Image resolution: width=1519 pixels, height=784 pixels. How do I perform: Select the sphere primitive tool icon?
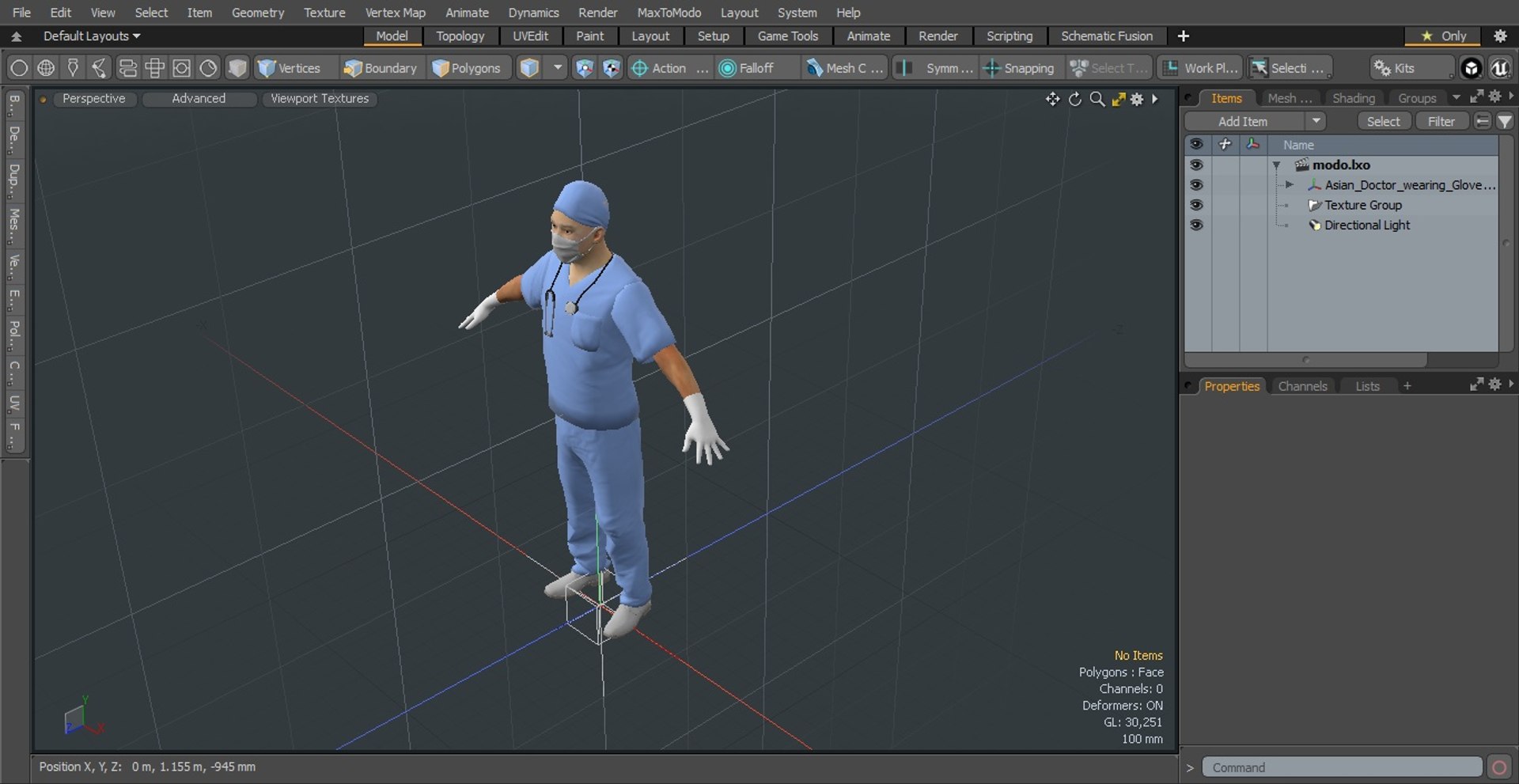tap(19, 68)
